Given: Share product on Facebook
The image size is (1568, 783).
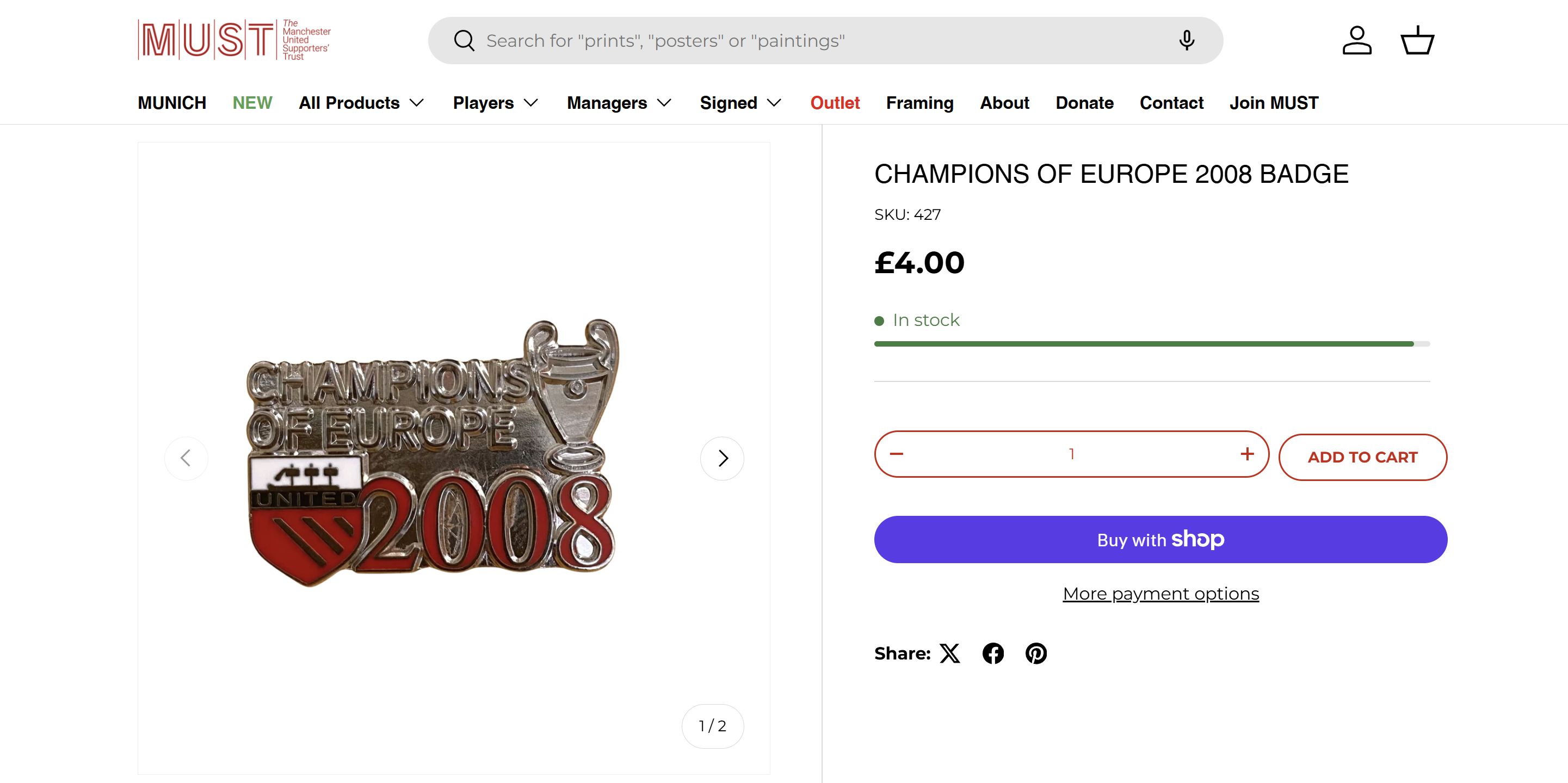Looking at the screenshot, I should click(993, 653).
